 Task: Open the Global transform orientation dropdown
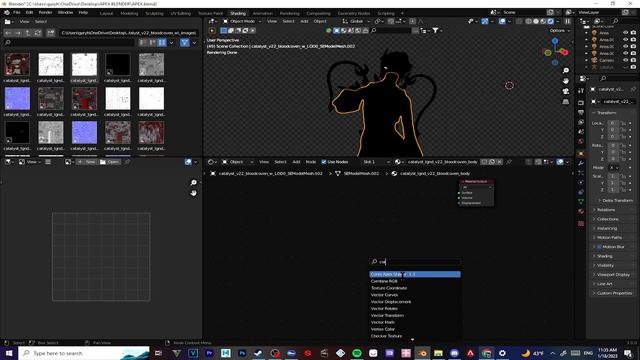[x=356, y=21]
